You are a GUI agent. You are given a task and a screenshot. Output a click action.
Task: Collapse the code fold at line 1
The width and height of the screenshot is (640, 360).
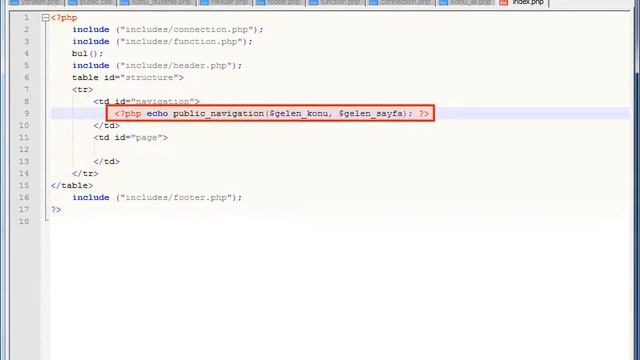(x=45, y=18)
